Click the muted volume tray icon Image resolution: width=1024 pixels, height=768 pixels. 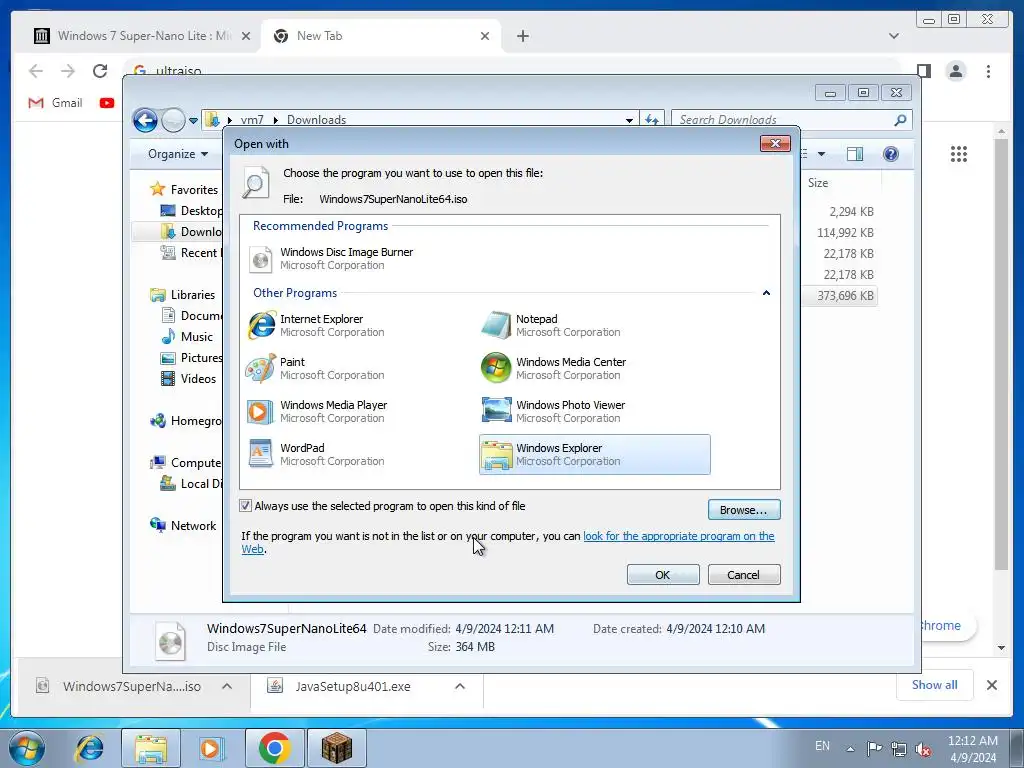(x=922, y=749)
